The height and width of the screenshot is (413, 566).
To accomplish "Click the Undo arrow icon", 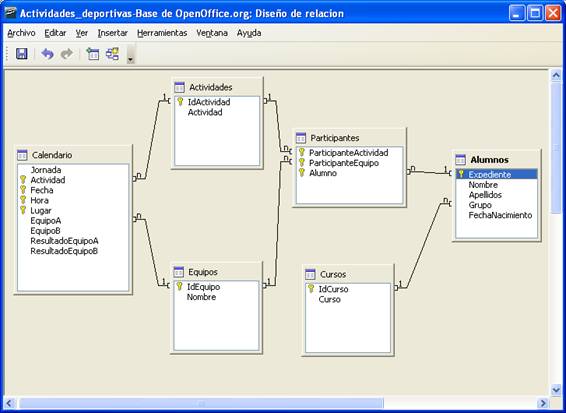I will point(47,54).
